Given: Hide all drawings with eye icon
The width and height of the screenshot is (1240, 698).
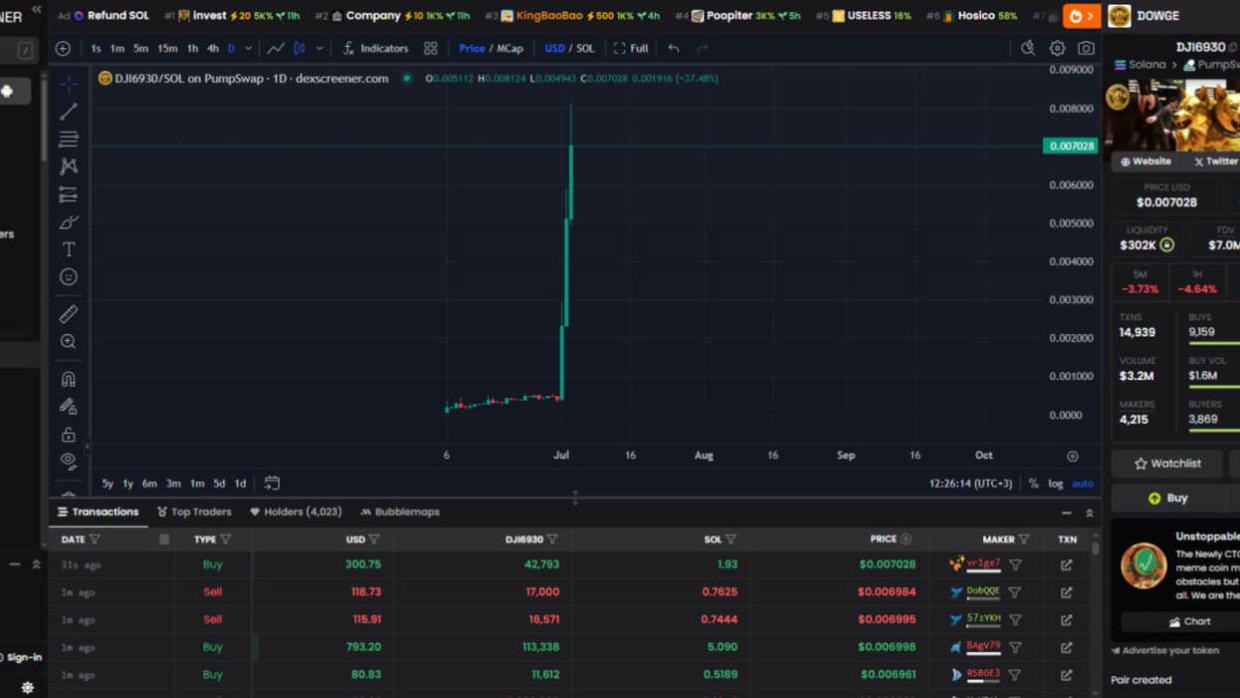Looking at the screenshot, I should [68, 461].
